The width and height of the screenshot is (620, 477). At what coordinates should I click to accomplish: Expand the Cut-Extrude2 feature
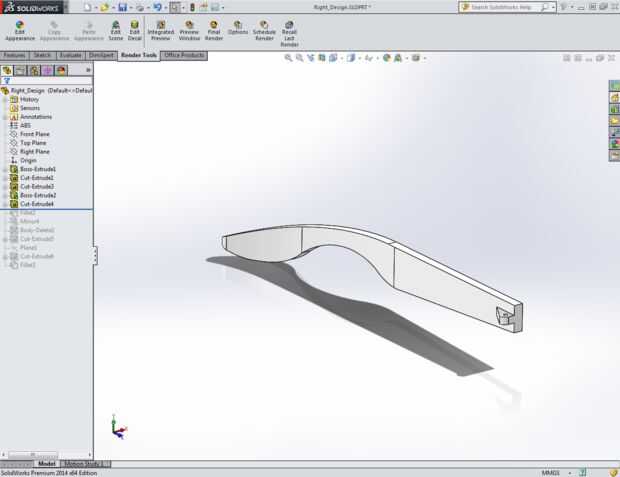5,178
